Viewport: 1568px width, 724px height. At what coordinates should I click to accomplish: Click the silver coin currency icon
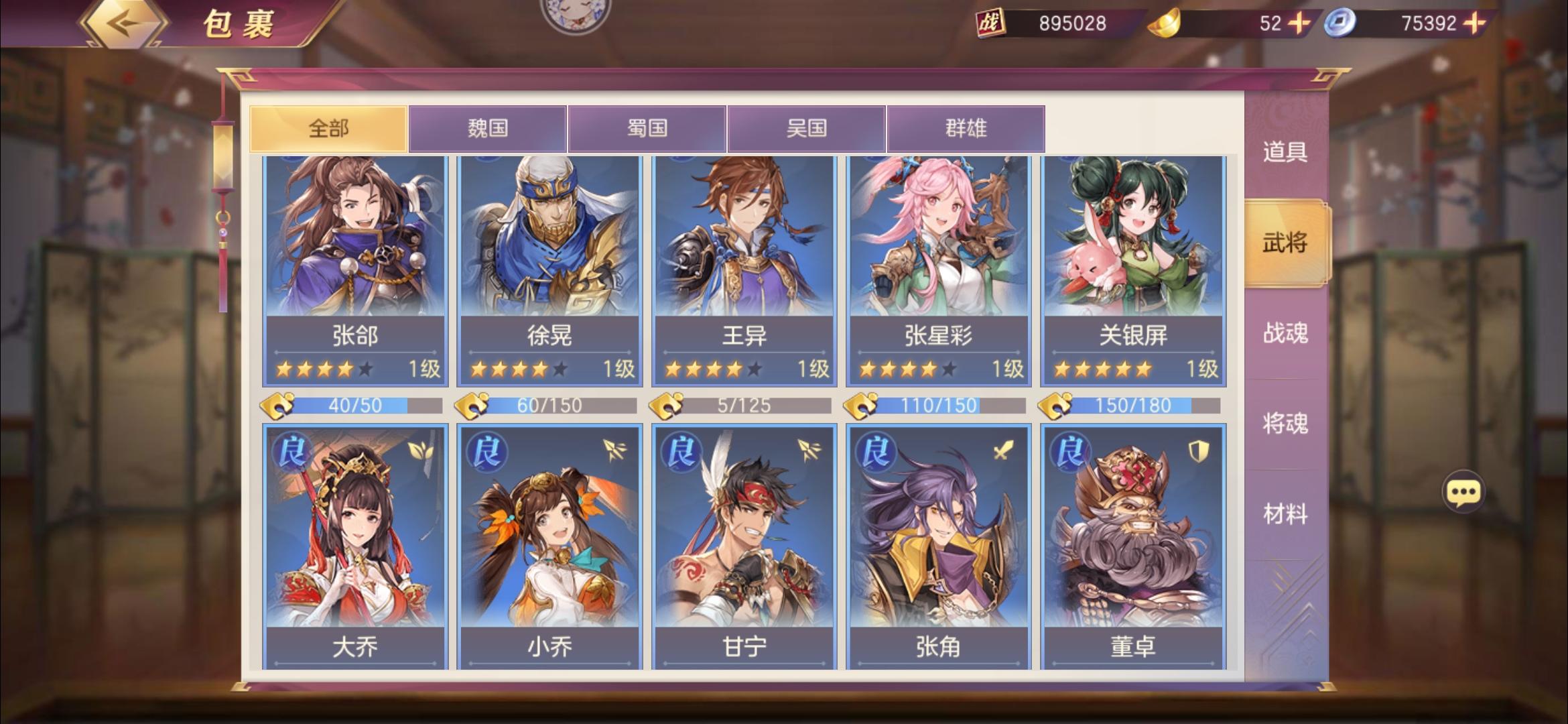(x=1340, y=23)
